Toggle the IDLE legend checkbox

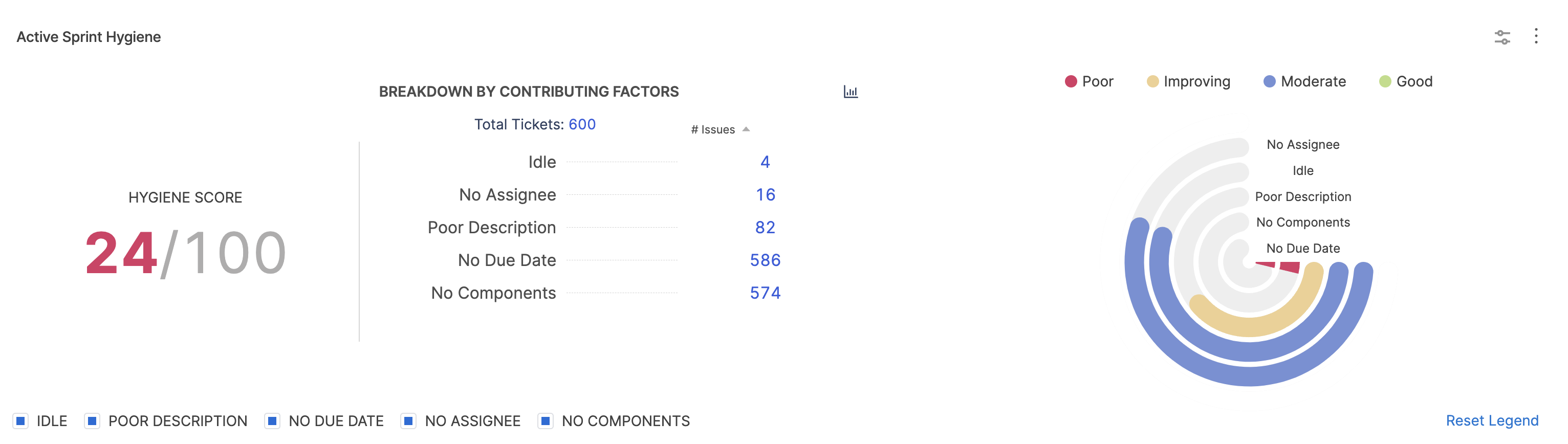(x=20, y=420)
